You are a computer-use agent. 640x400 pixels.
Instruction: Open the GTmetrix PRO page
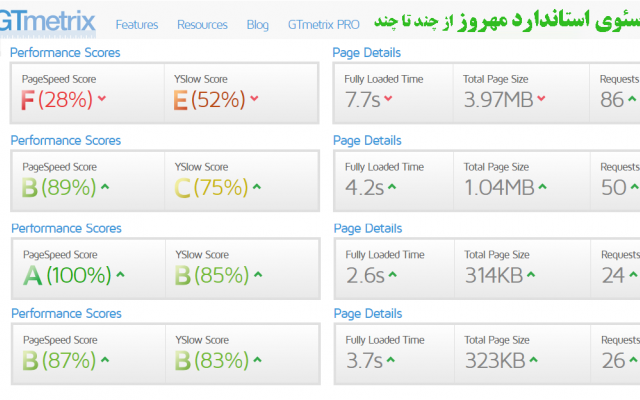click(324, 25)
